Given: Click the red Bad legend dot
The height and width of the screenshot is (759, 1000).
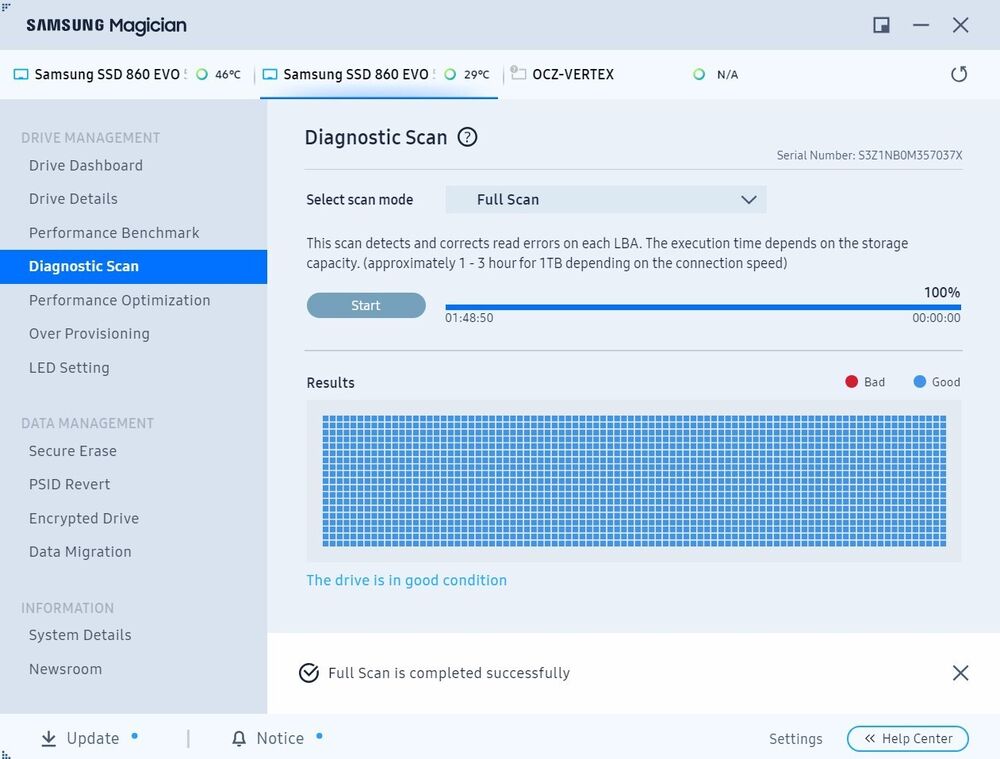Looking at the screenshot, I should click(x=851, y=381).
